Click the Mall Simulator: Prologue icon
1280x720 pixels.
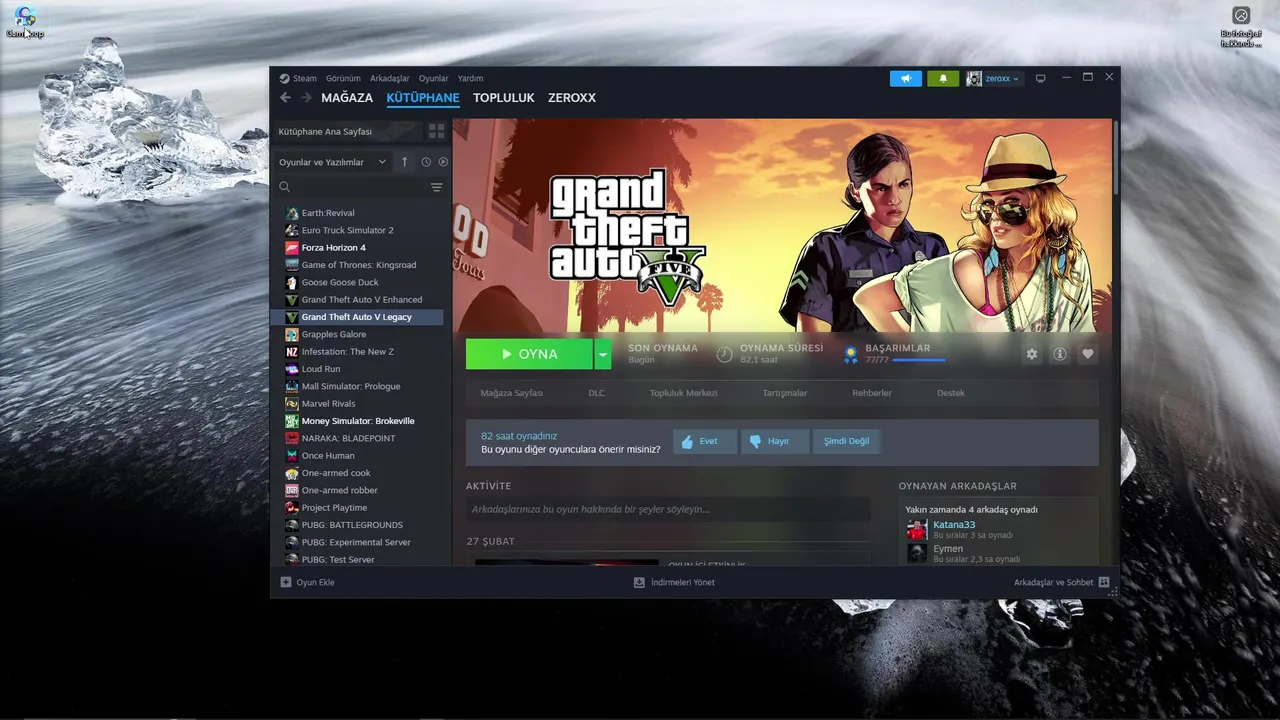[x=292, y=386]
